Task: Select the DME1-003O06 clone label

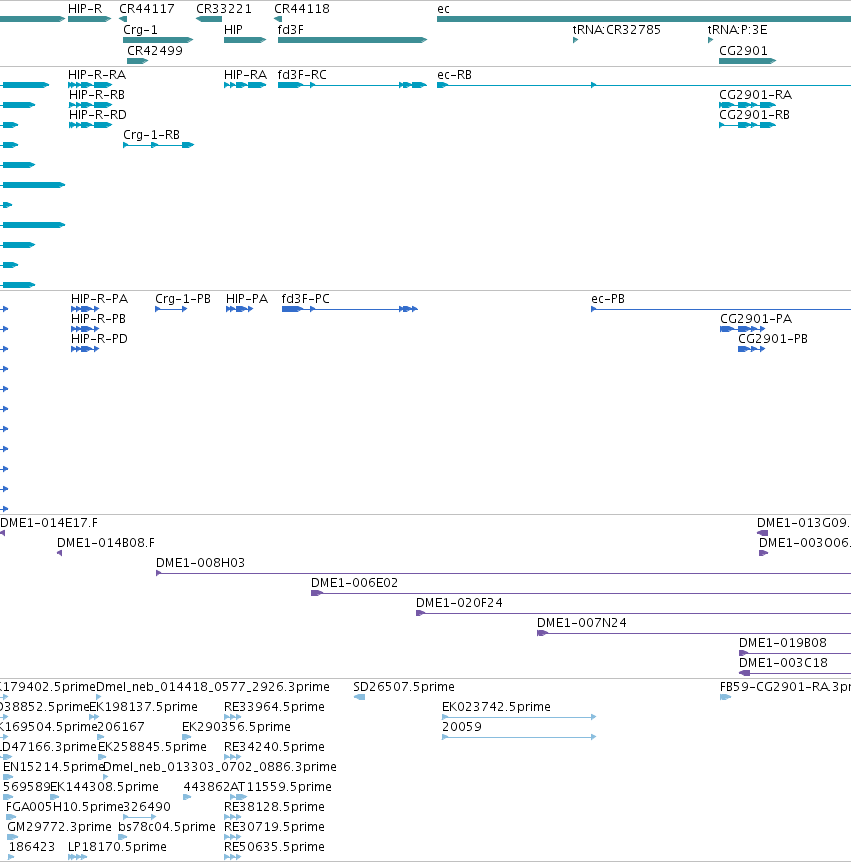Action: point(805,543)
